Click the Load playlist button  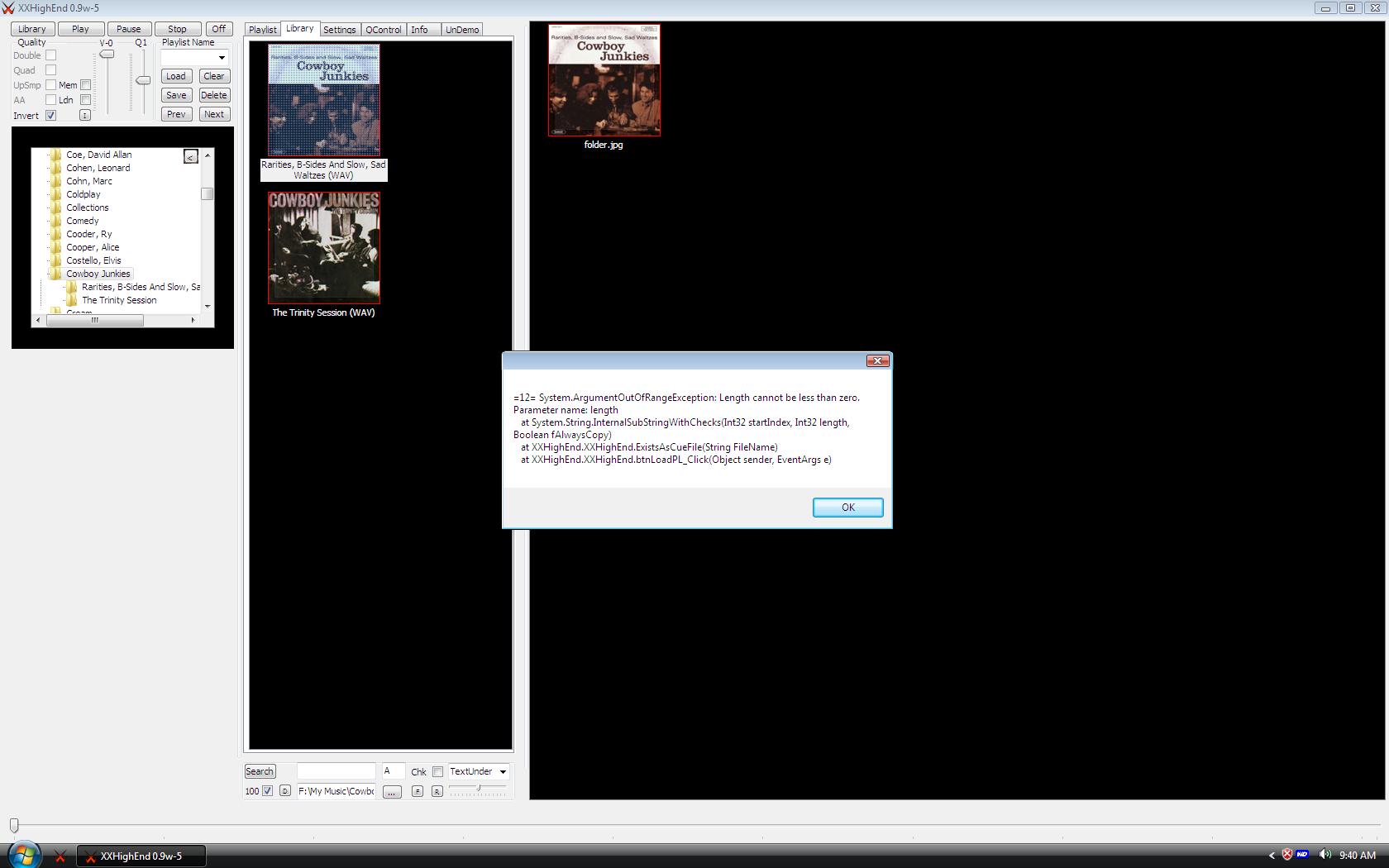[176, 76]
